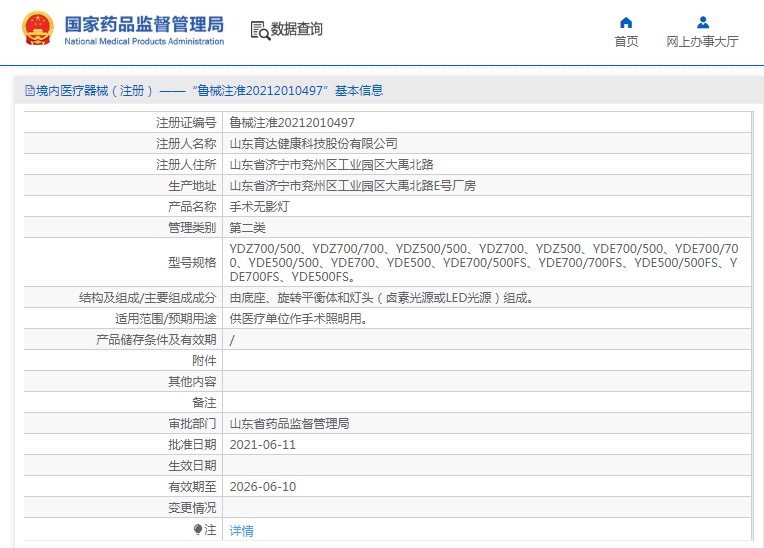Click the 附件 label
This screenshot has width=764, height=548.
(x=204, y=360)
